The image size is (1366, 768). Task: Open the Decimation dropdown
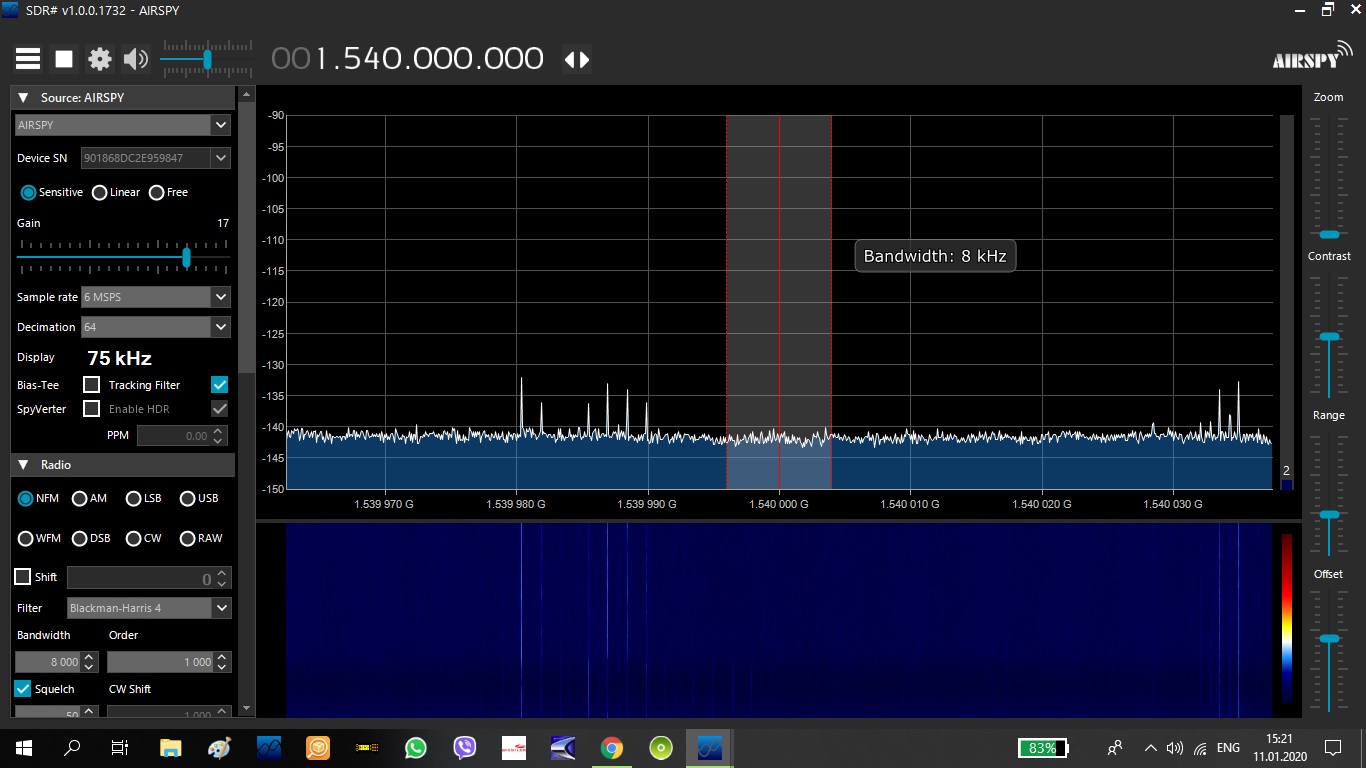pos(155,327)
